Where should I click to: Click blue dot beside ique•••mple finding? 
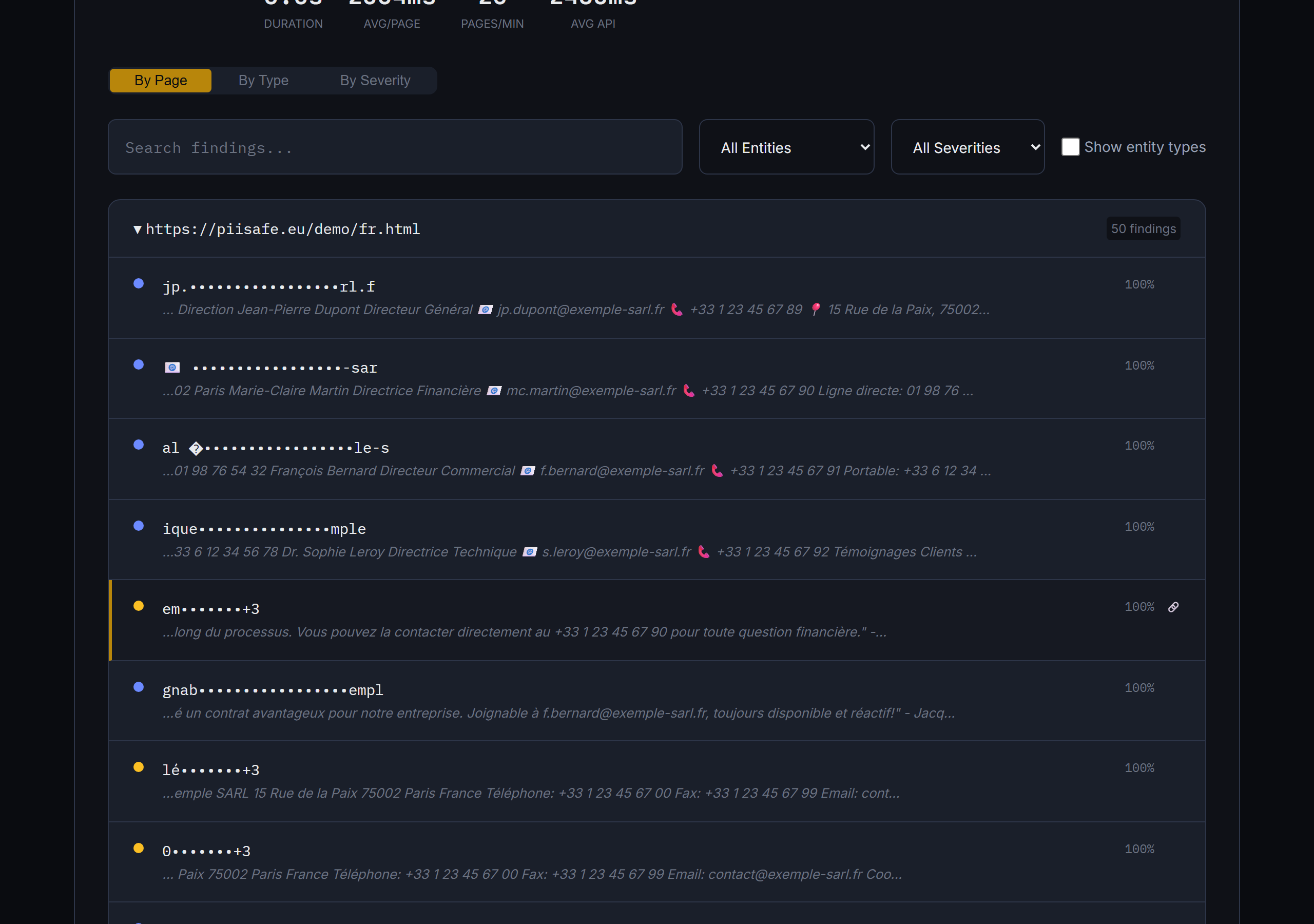(139, 526)
